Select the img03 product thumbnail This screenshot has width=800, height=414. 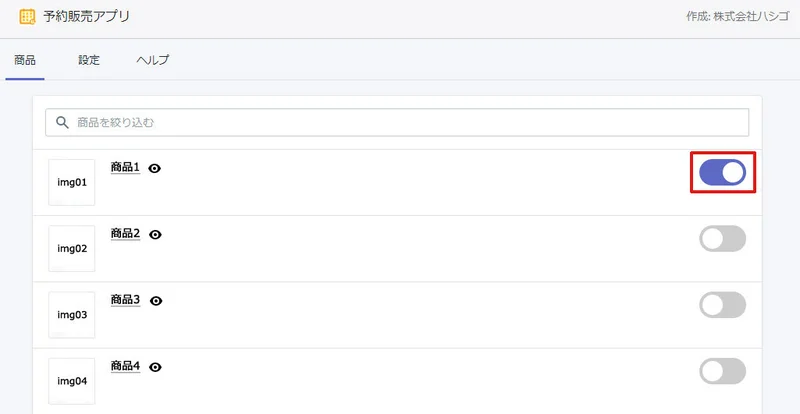(x=71, y=315)
